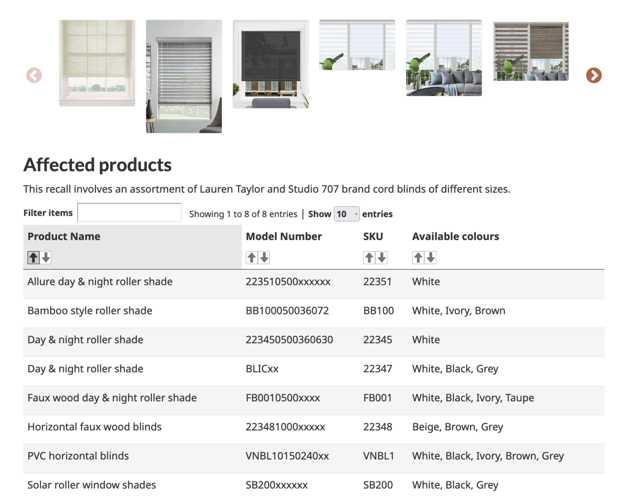
Task: Select SKU column header
Action: click(373, 236)
